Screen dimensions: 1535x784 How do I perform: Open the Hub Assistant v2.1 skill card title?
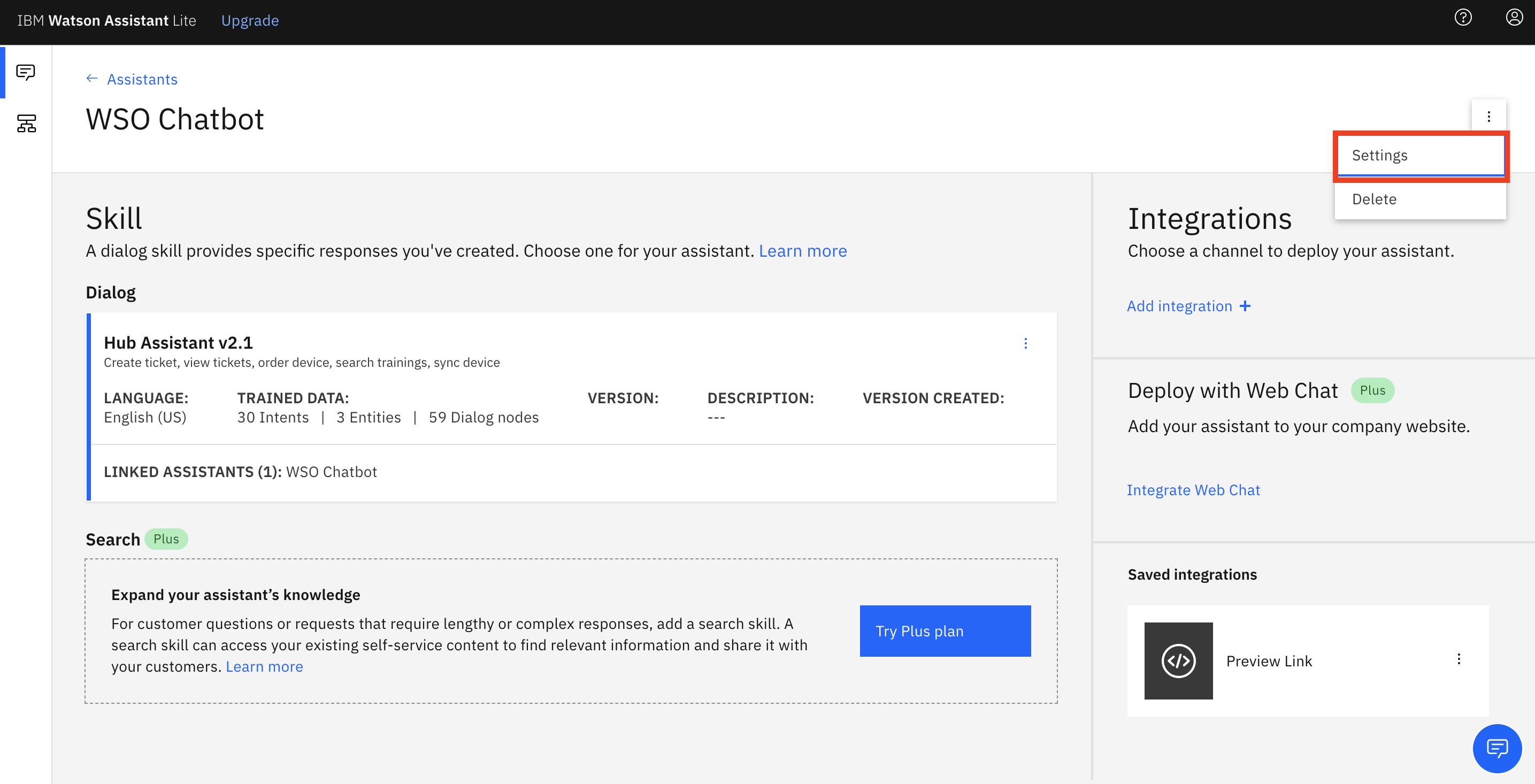pyautogui.click(x=178, y=343)
